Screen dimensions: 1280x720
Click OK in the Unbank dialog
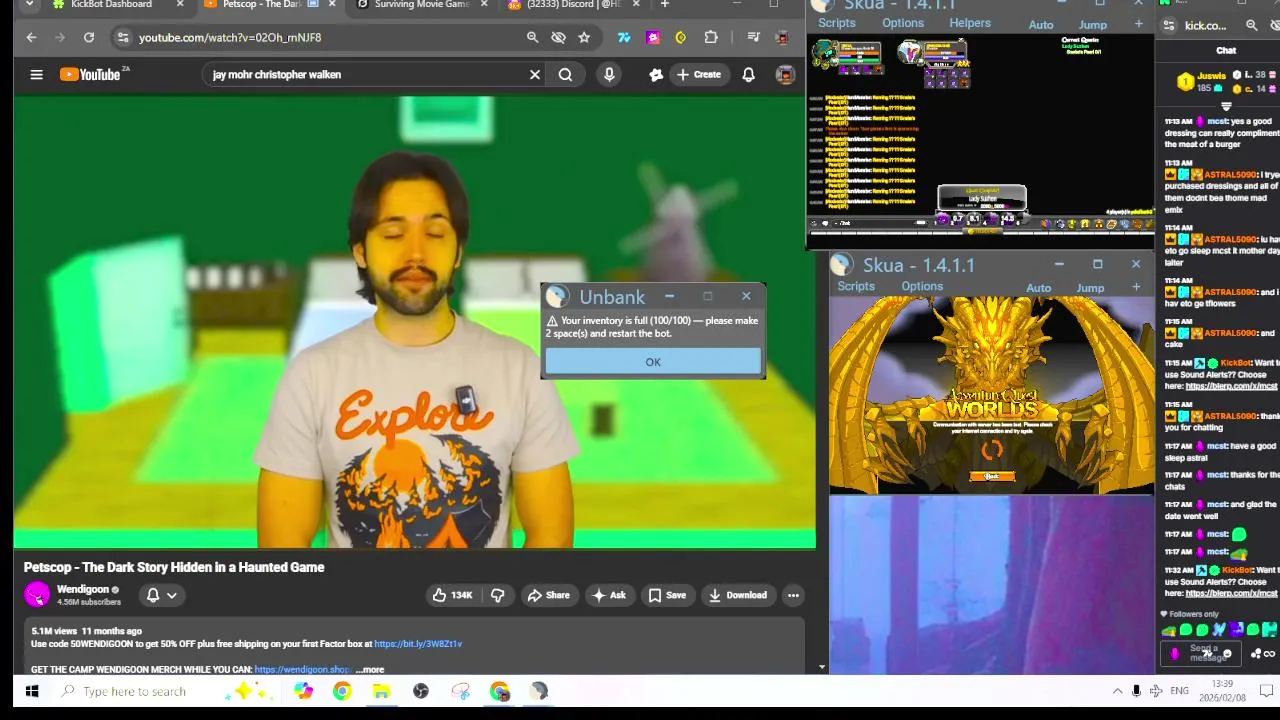pyautogui.click(x=653, y=362)
